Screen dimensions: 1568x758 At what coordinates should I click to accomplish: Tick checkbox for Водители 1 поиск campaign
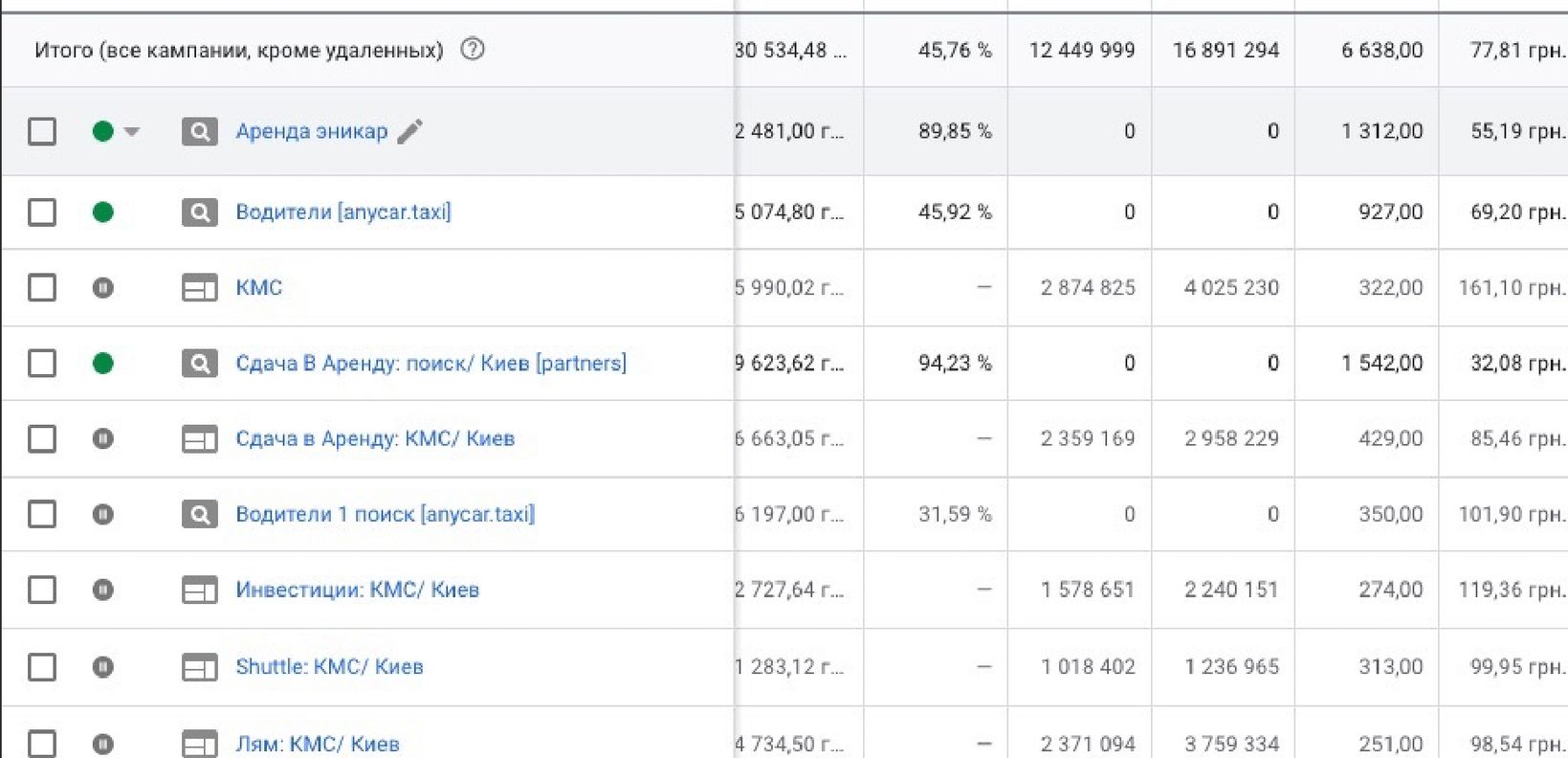click(42, 514)
